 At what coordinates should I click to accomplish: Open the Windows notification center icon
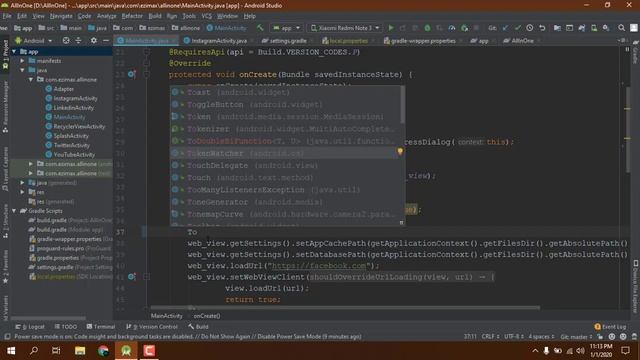[625, 351]
